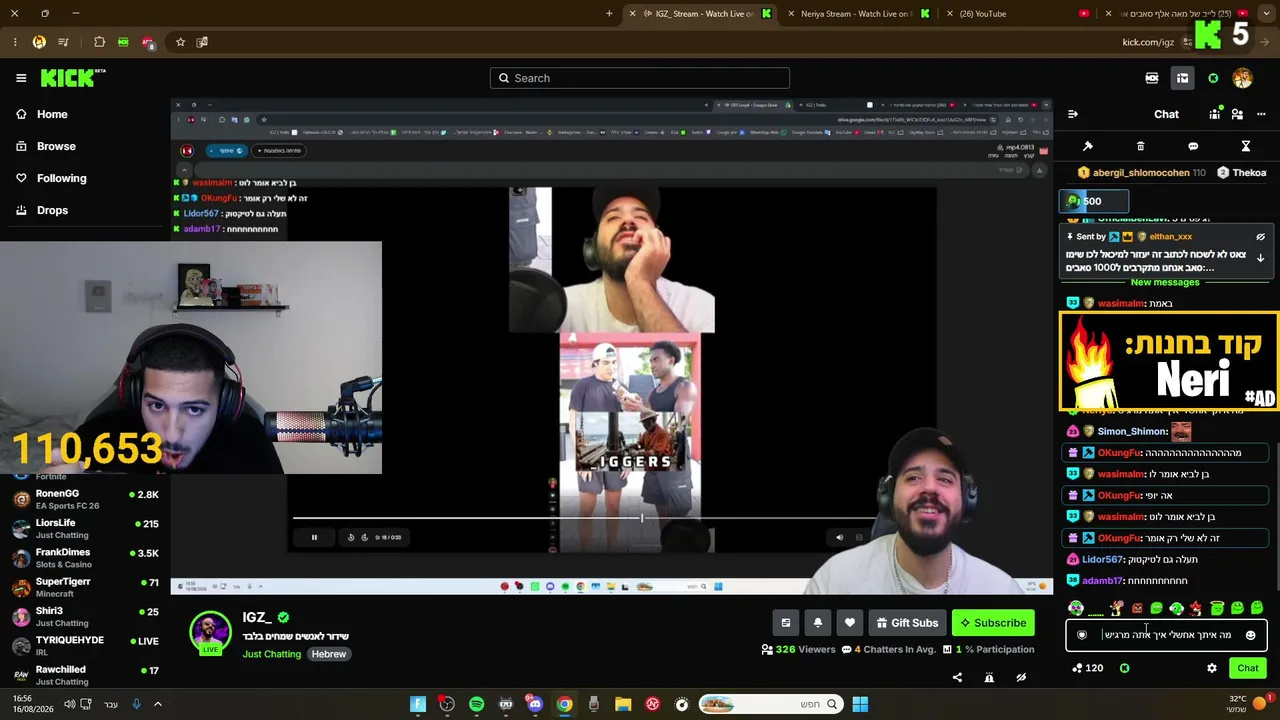This screenshot has width=1280, height=720.
Task: Open chat settings gear
Action: click(1212, 668)
